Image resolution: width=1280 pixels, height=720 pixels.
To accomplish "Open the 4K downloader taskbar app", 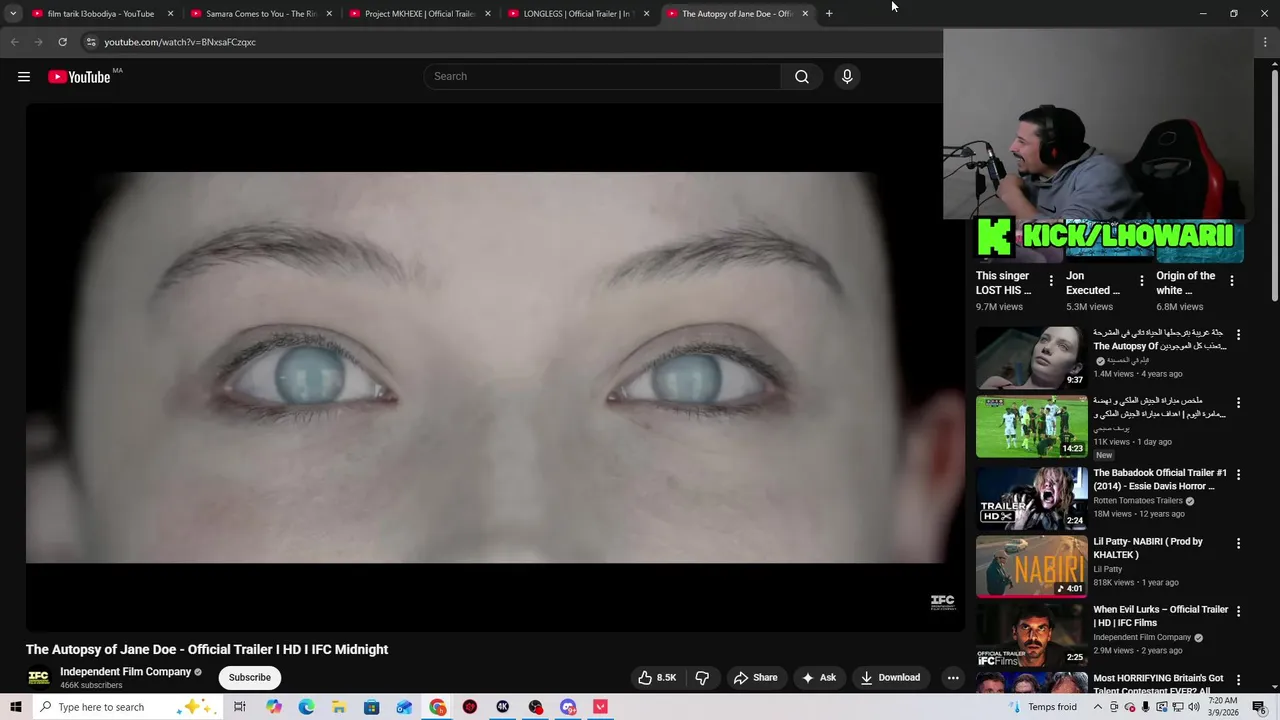I will (x=503, y=707).
